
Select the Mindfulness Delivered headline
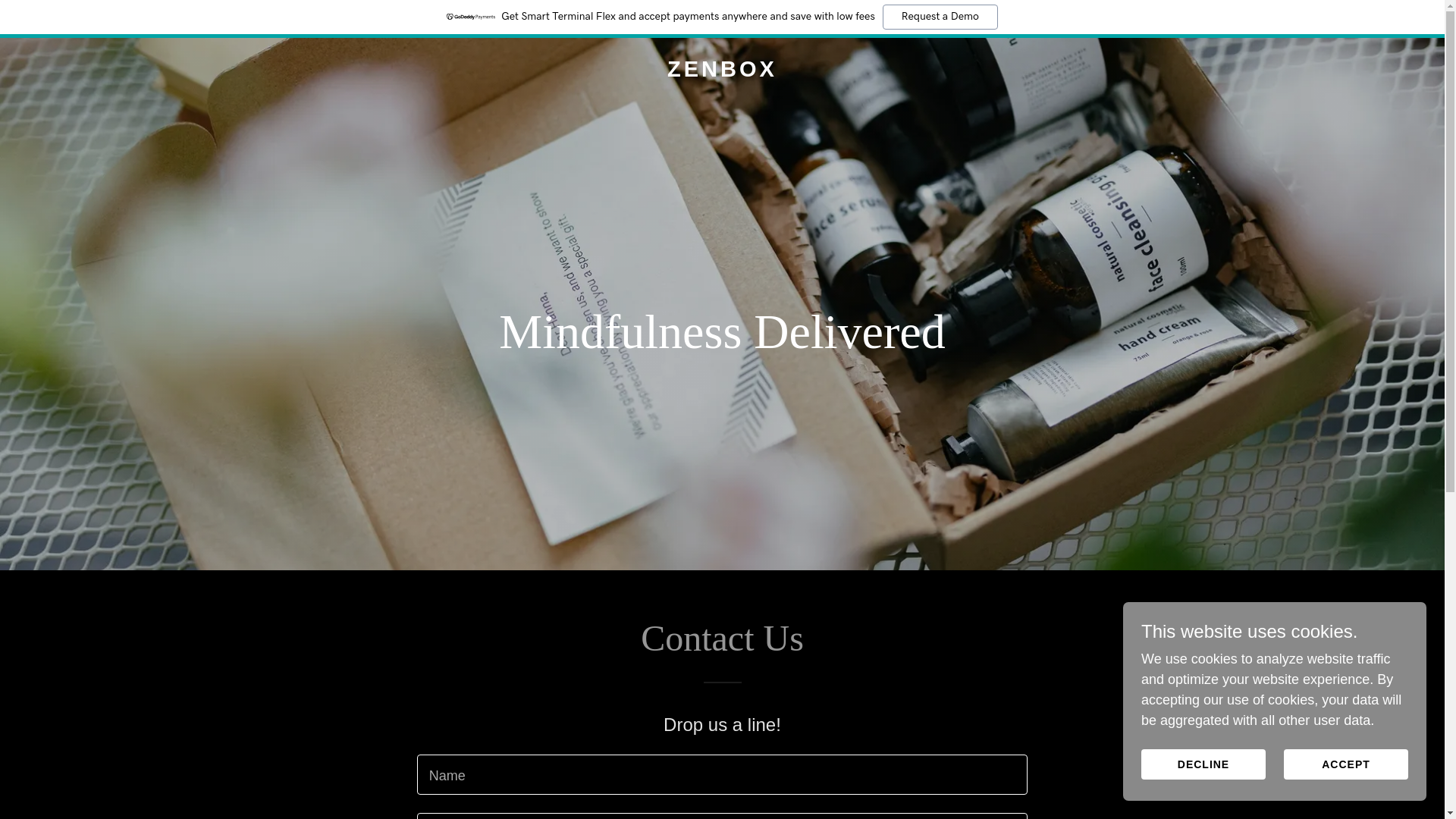click(722, 332)
